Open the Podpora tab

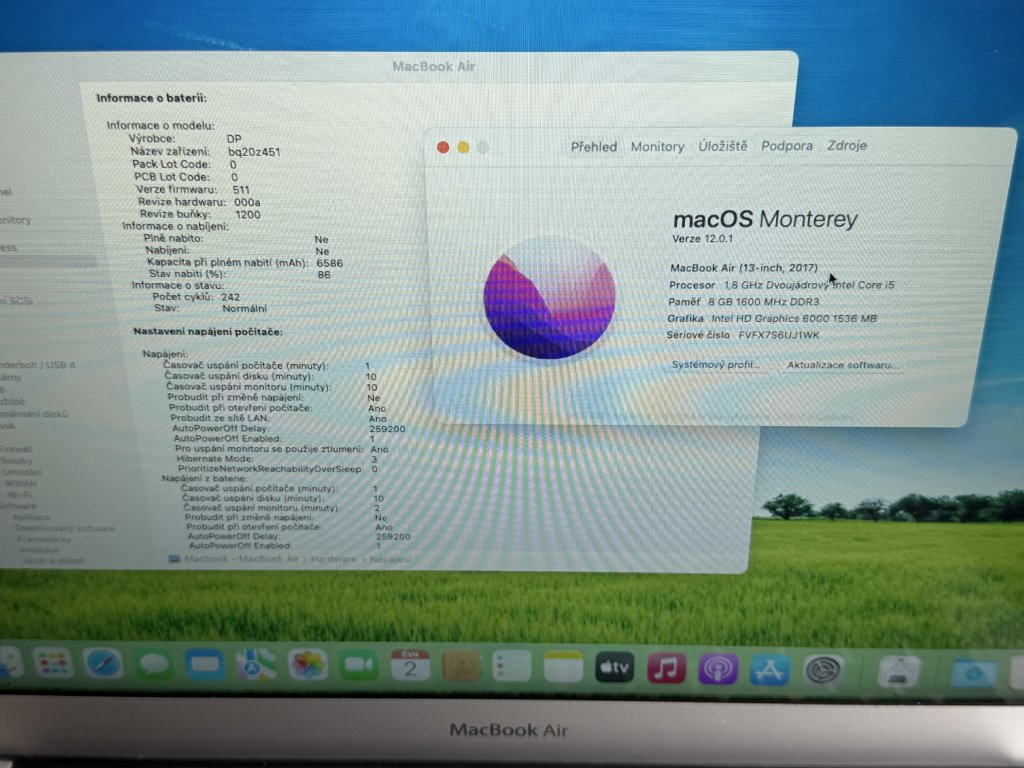787,146
